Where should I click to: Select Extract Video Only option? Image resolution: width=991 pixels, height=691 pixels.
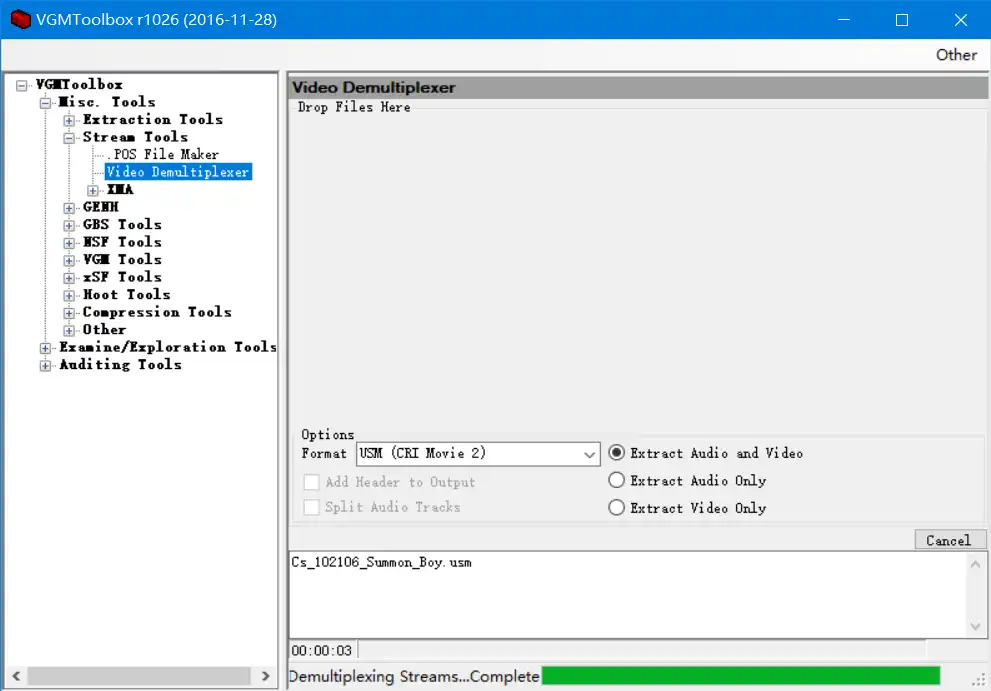(x=617, y=508)
